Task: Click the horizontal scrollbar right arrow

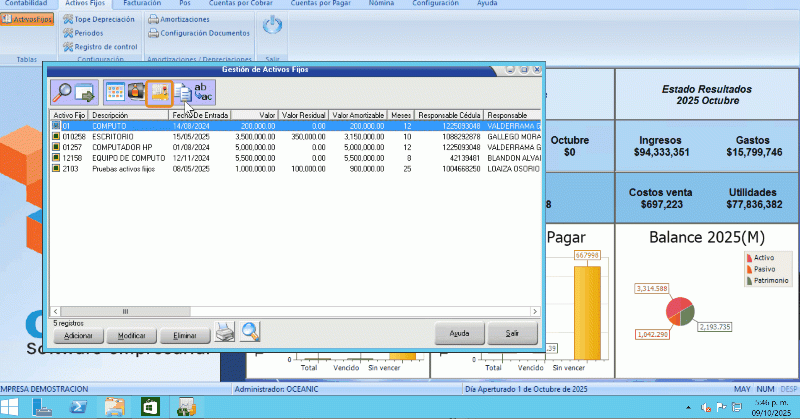Action: (x=536, y=311)
